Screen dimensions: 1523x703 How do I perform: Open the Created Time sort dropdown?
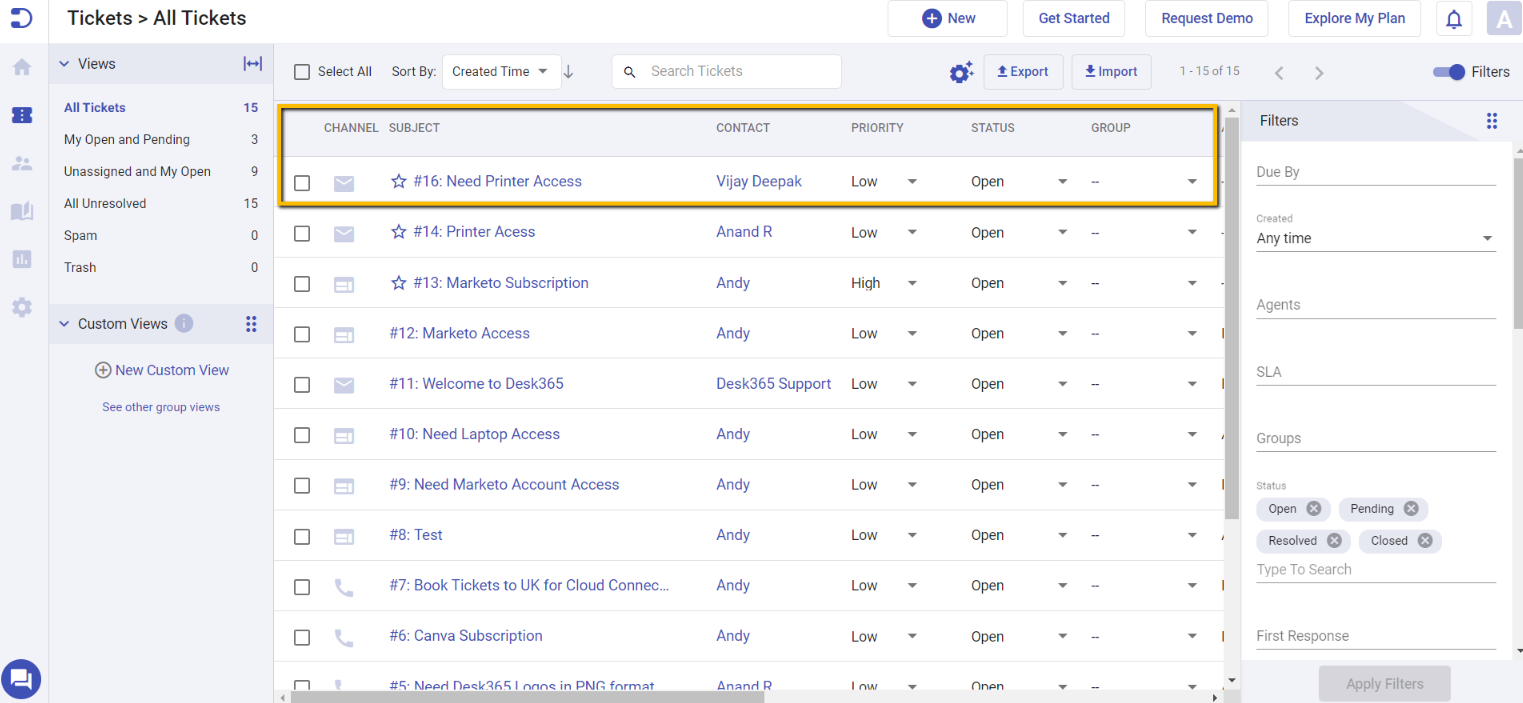coord(501,71)
